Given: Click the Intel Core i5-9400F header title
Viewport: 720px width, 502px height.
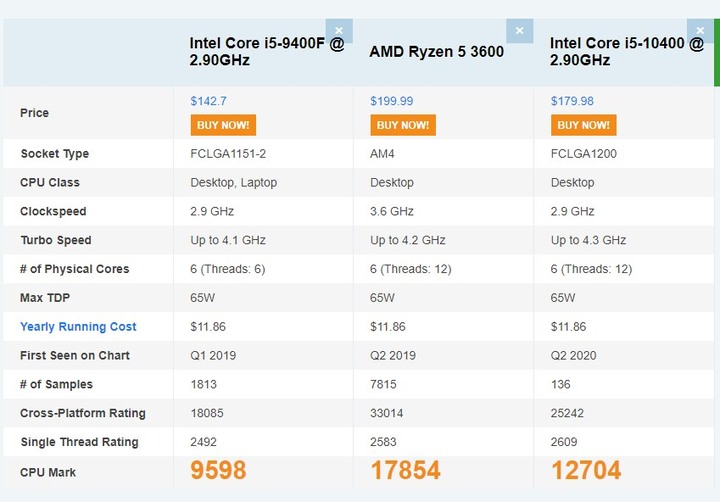Looking at the screenshot, I should (267, 51).
